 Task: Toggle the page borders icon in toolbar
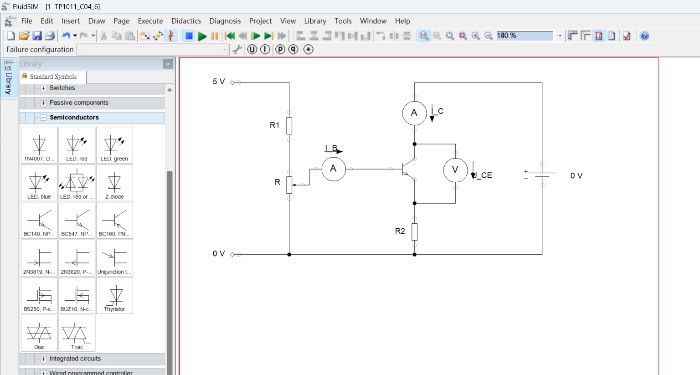point(599,36)
